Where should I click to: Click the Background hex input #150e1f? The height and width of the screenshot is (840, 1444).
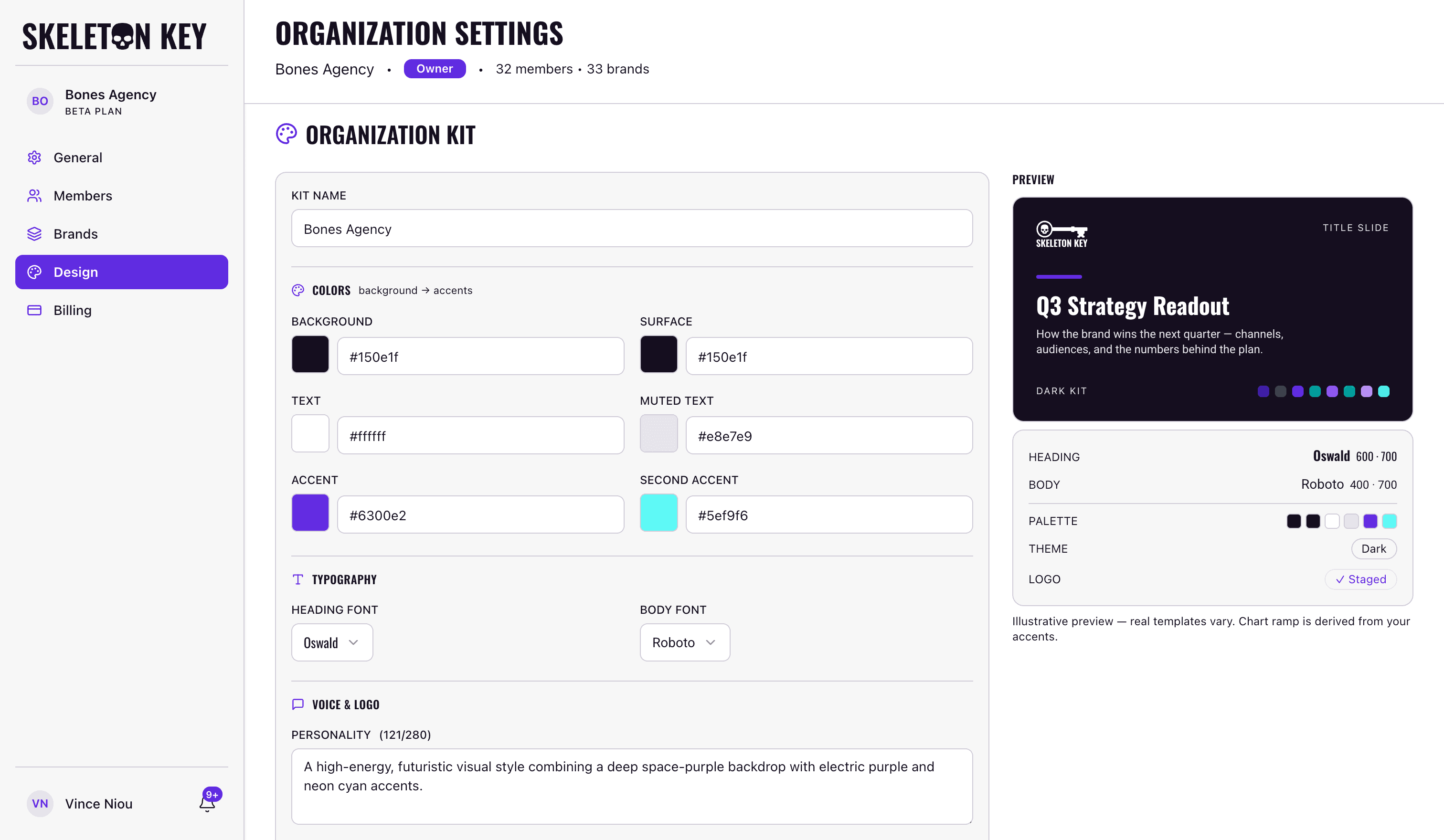480,356
